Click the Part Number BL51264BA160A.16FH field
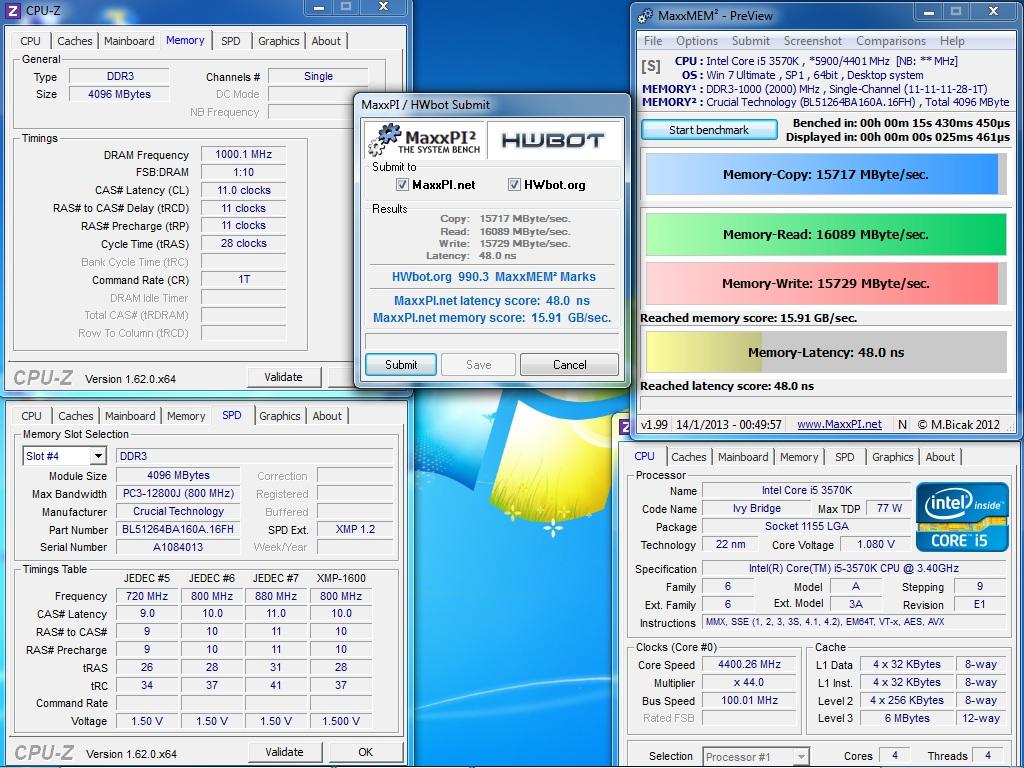The image size is (1024, 768). click(178, 530)
